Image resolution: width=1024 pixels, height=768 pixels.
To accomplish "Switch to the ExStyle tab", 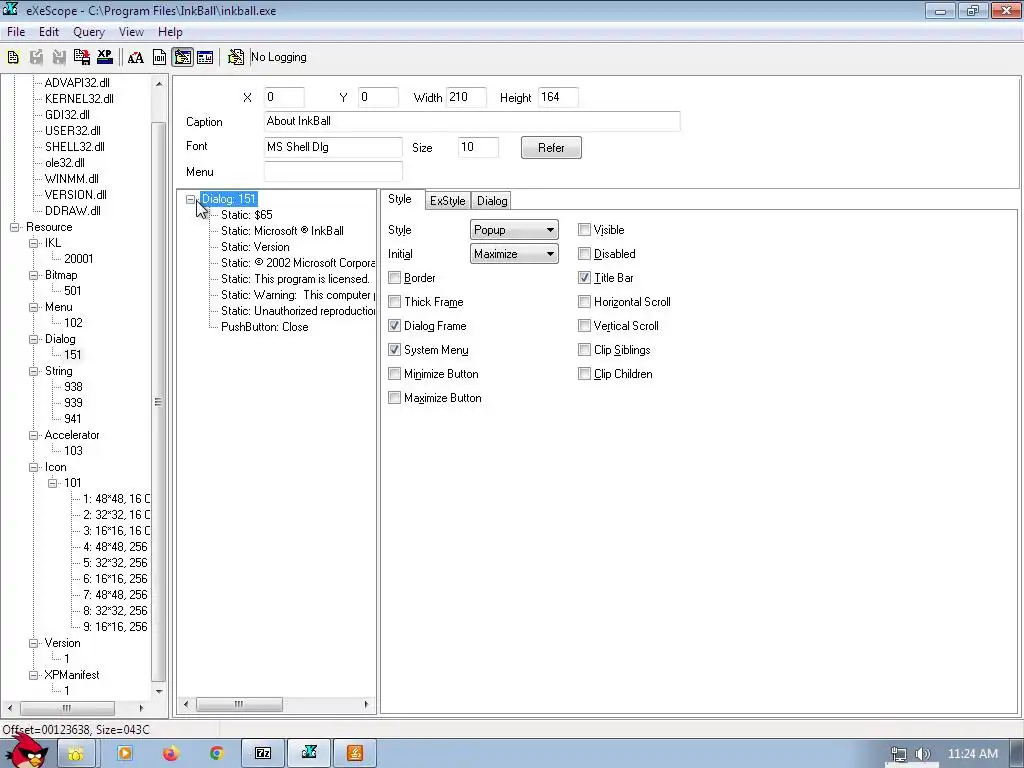I will tap(447, 201).
